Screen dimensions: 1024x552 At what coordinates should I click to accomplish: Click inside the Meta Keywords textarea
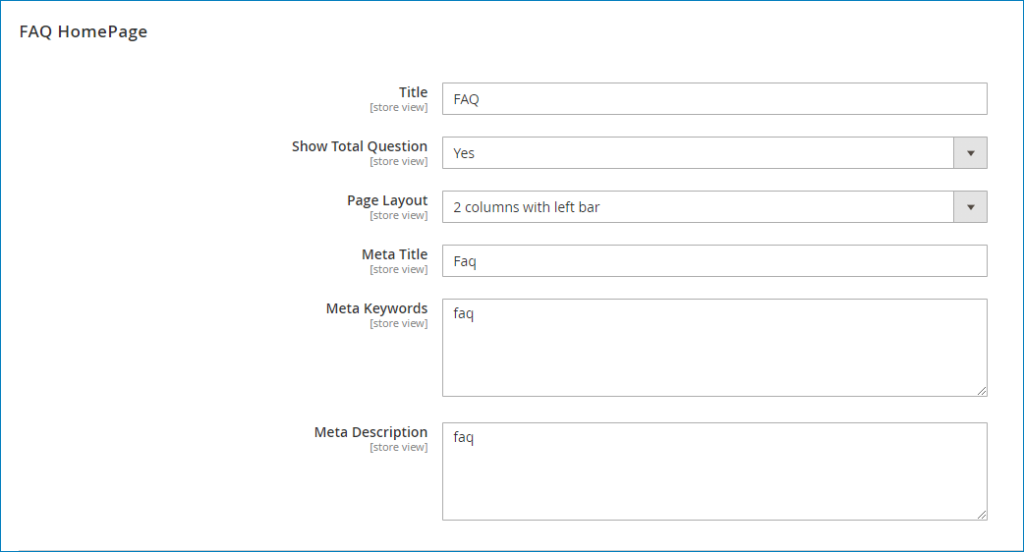[714, 348]
